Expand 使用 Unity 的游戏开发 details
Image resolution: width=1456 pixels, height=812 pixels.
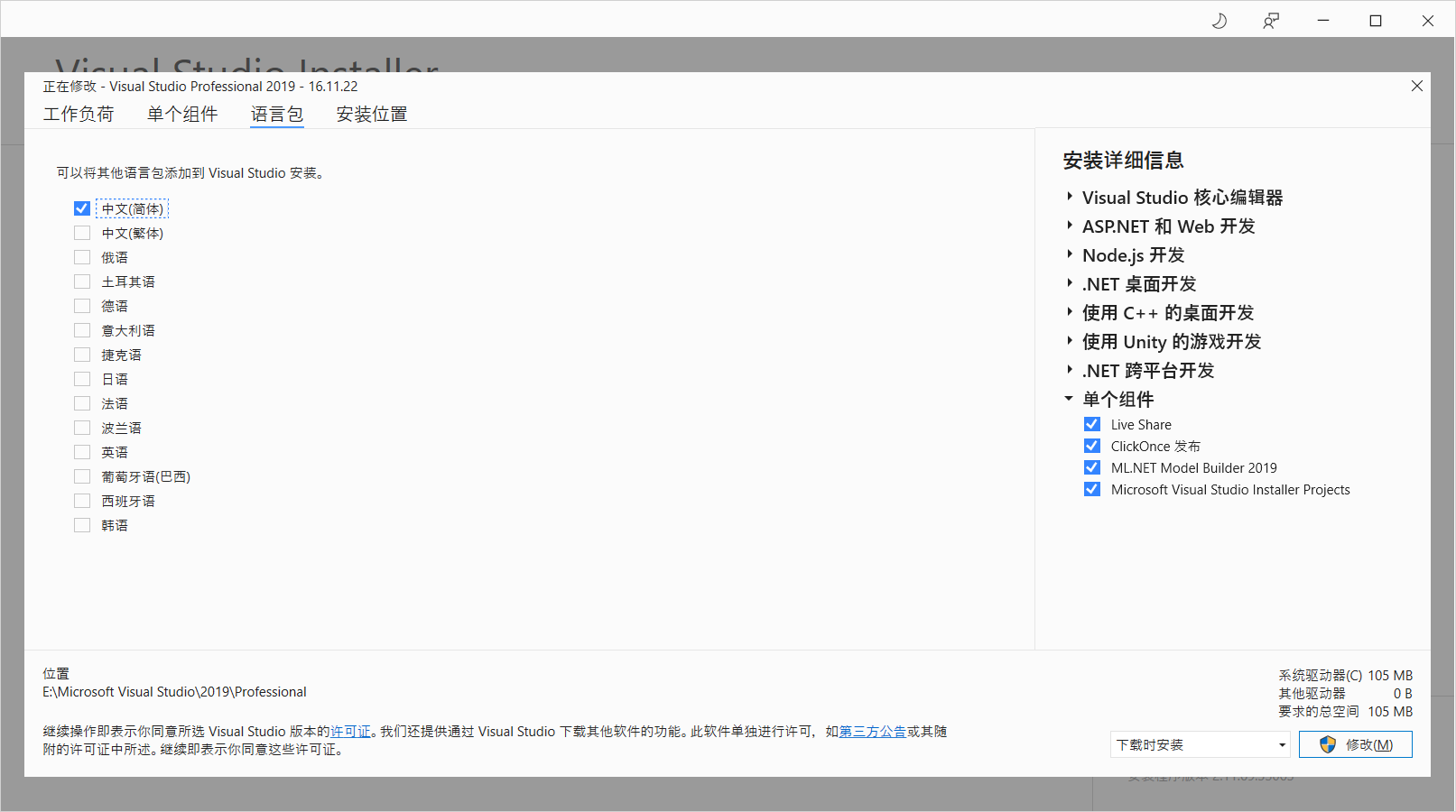(x=1070, y=341)
